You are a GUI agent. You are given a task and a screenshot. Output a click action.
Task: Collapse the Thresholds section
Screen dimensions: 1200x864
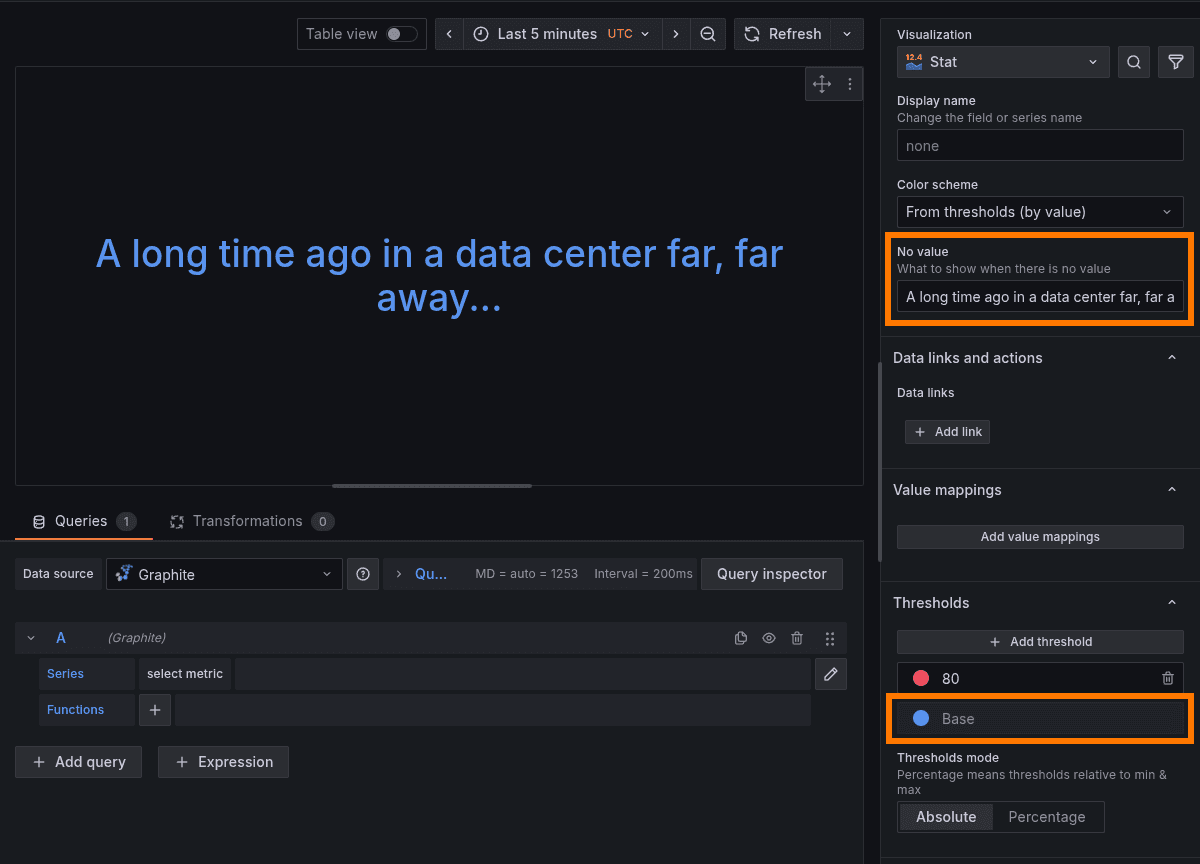[1172, 602]
